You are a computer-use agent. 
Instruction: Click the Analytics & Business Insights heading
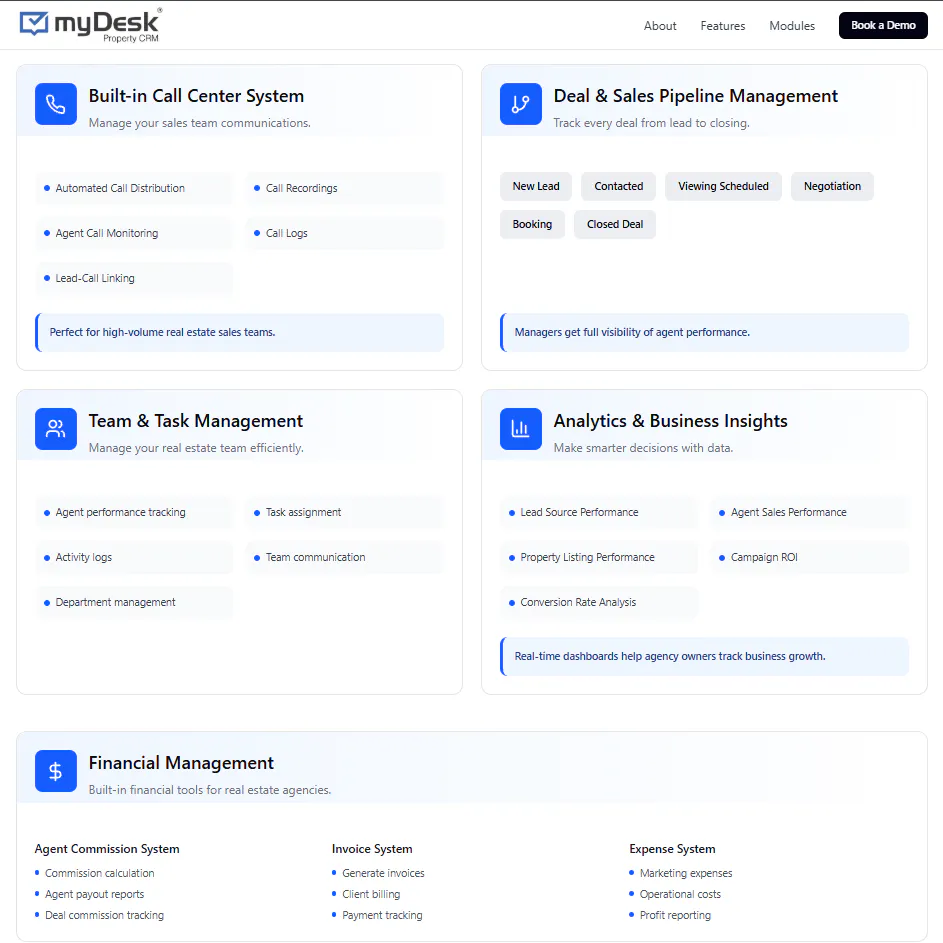(670, 421)
